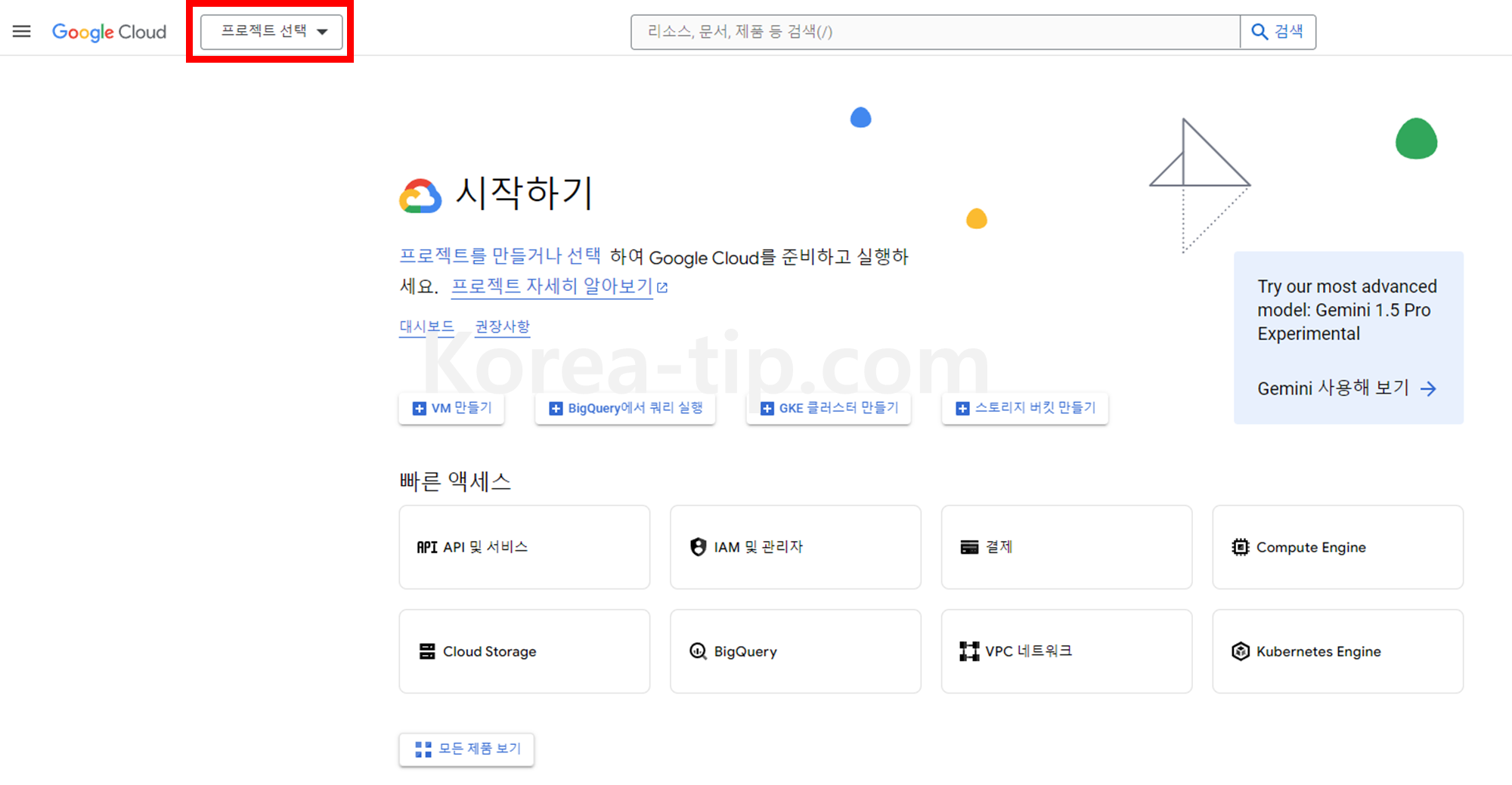Click the VPC network icon
Image resolution: width=1512 pixels, height=785 pixels.
969,651
